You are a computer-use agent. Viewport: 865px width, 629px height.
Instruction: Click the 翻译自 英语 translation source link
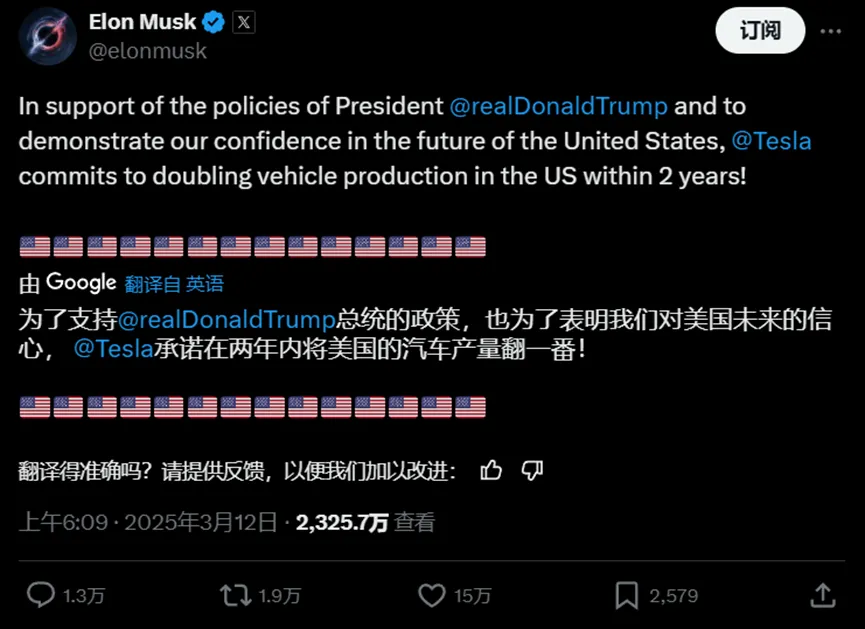click(x=174, y=284)
